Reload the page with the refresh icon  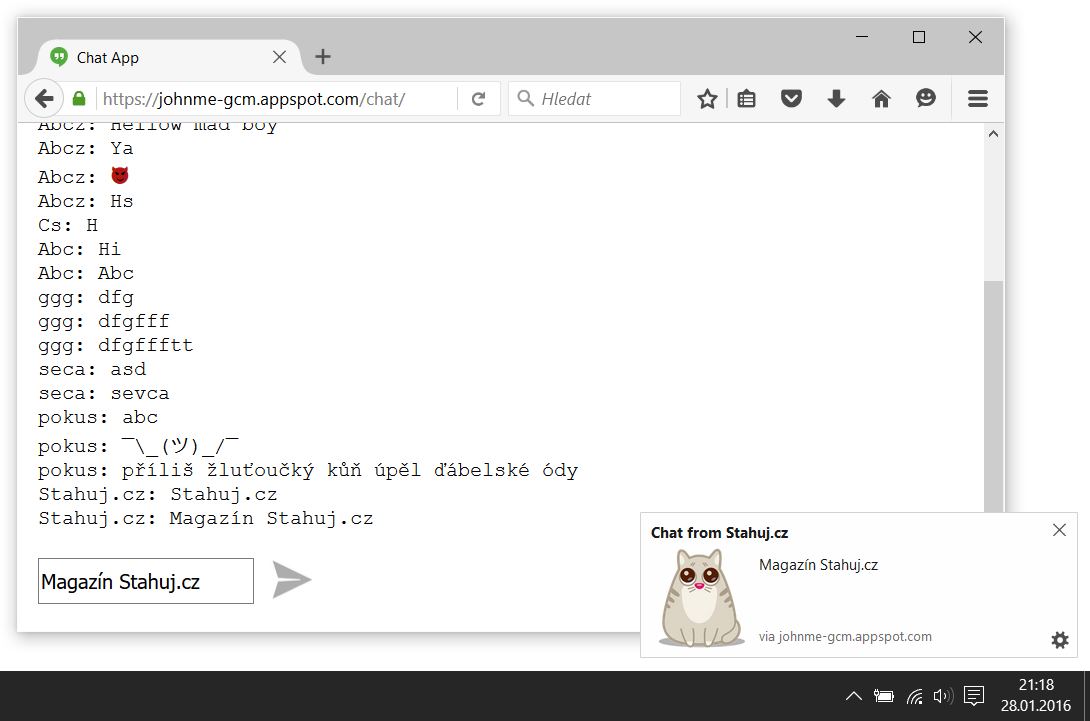pyautogui.click(x=478, y=99)
